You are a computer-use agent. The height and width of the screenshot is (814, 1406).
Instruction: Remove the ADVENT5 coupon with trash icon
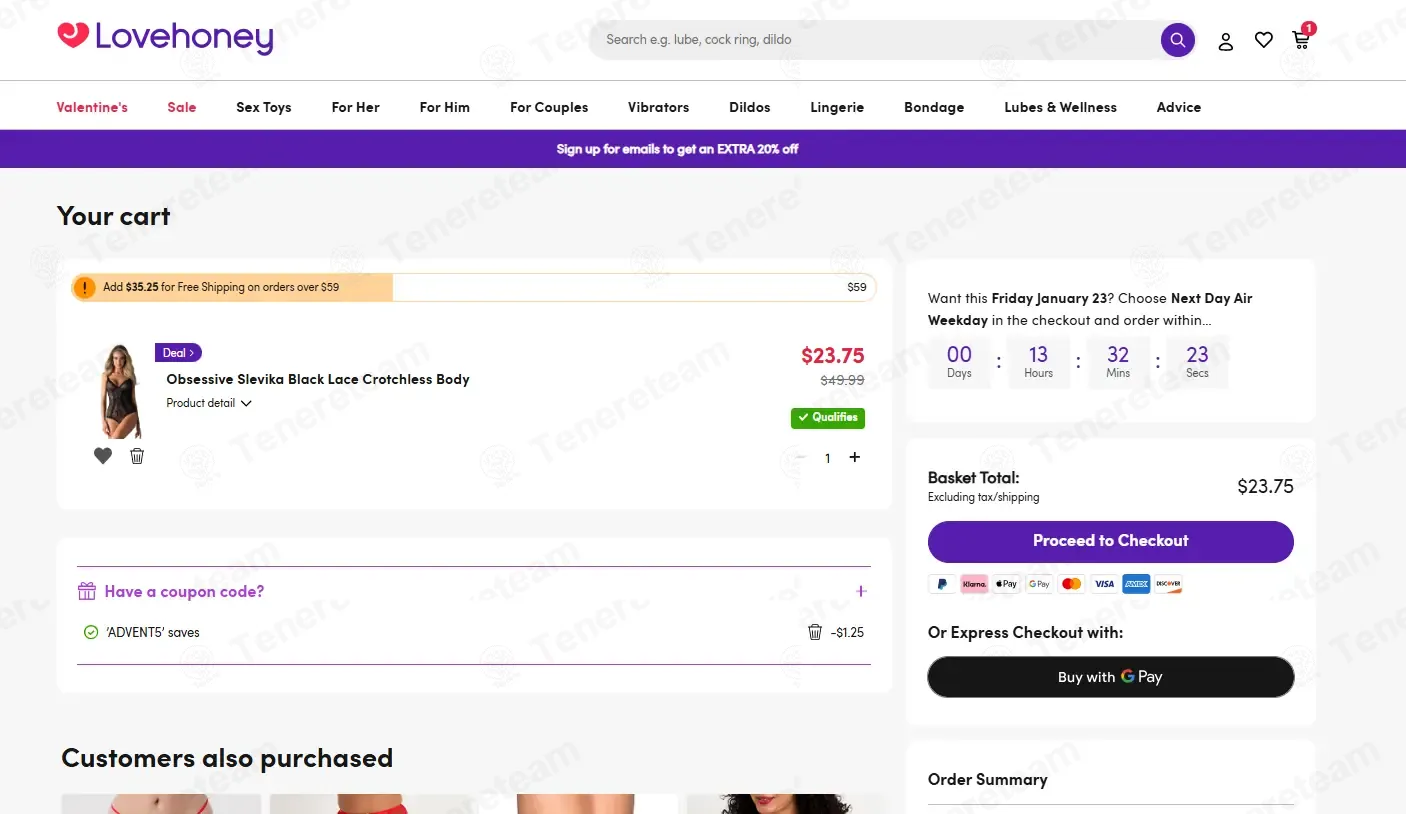click(x=815, y=632)
